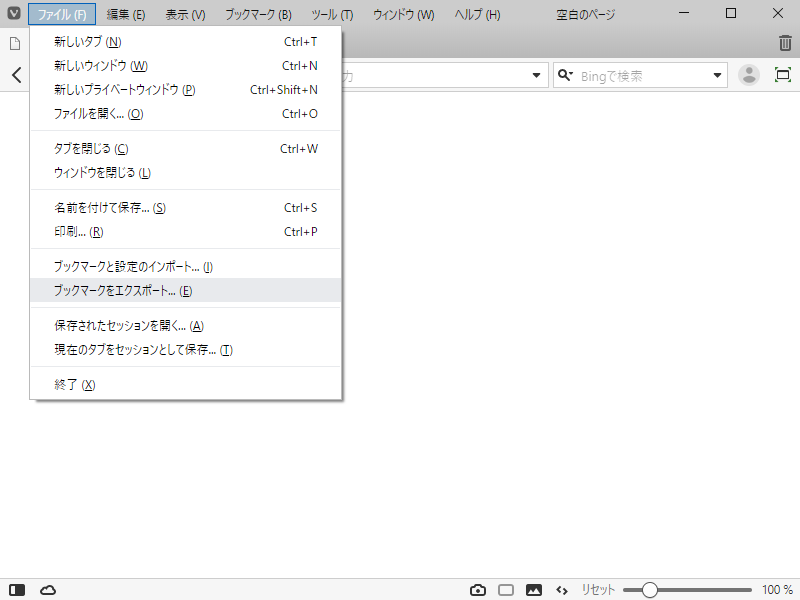
Task: Click the new tab page icon
Action: tap(15, 43)
